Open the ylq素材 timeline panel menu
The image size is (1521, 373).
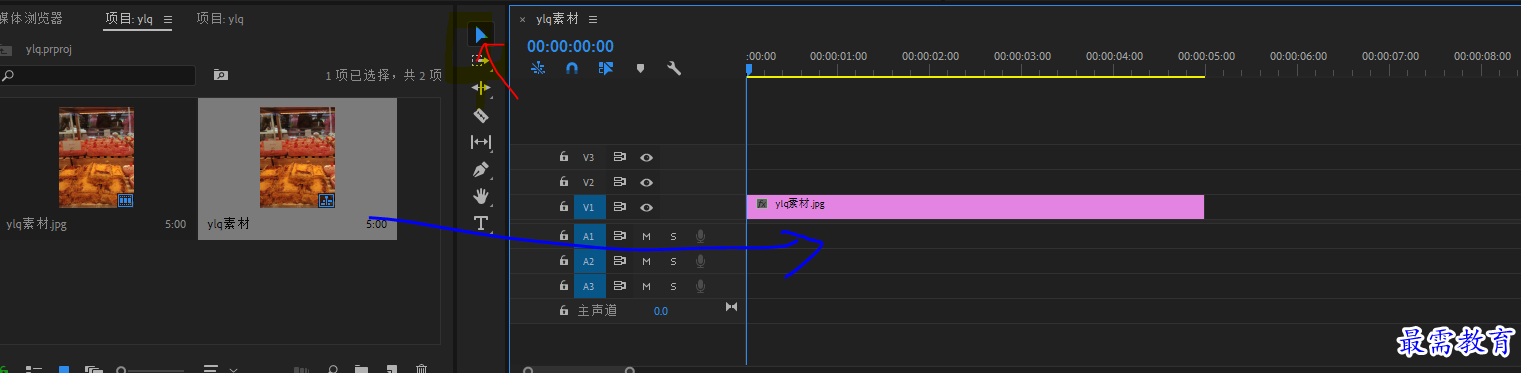tap(593, 19)
